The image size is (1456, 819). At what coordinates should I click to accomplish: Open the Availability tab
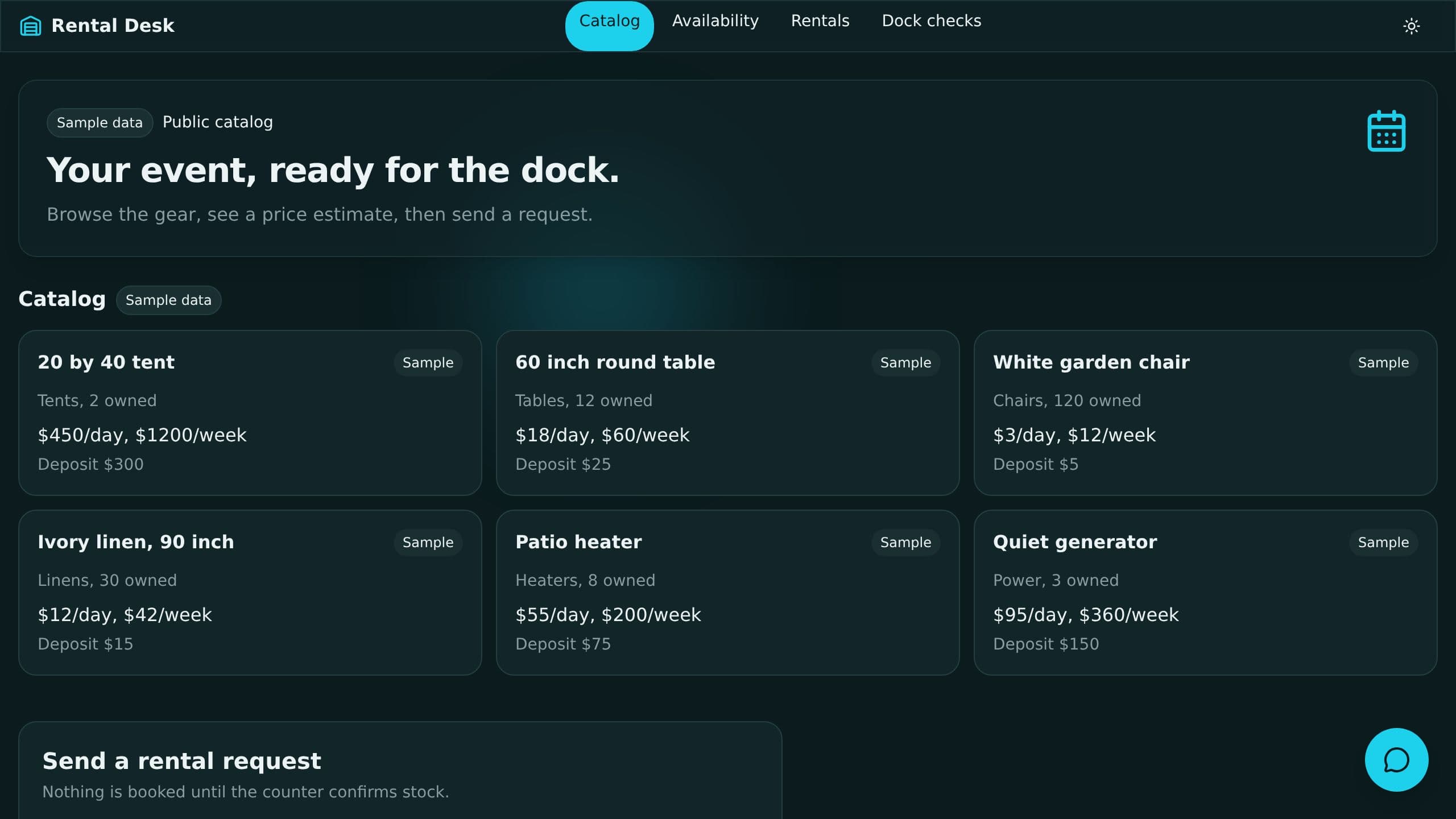tap(715, 21)
